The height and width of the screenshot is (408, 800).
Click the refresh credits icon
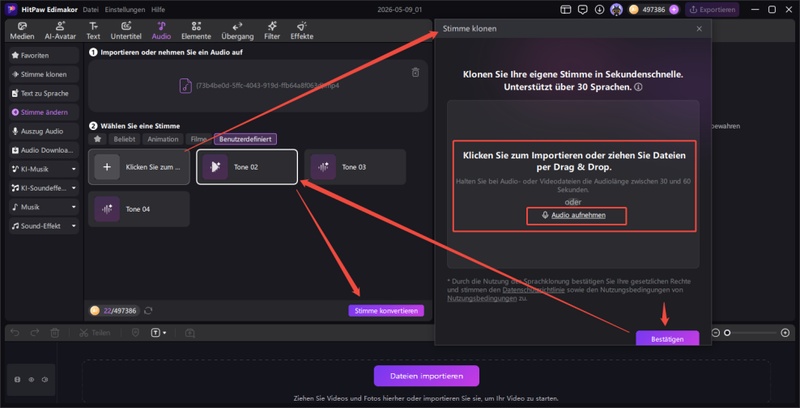[x=148, y=311]
